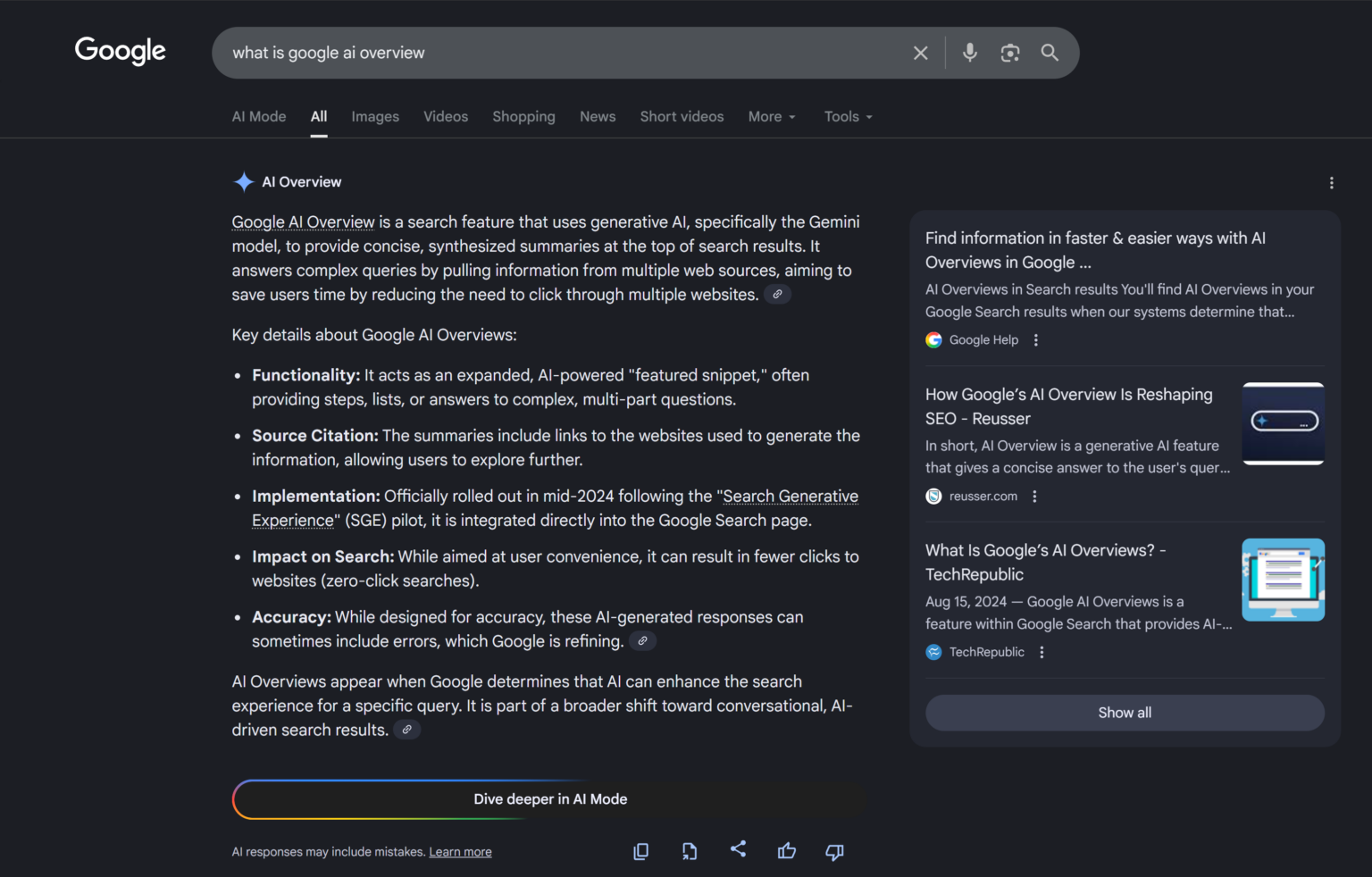Screen dimensions: 1372x877
Task: Click Show all sources button
Action: pyautogui.click(x=1125, y=713)
